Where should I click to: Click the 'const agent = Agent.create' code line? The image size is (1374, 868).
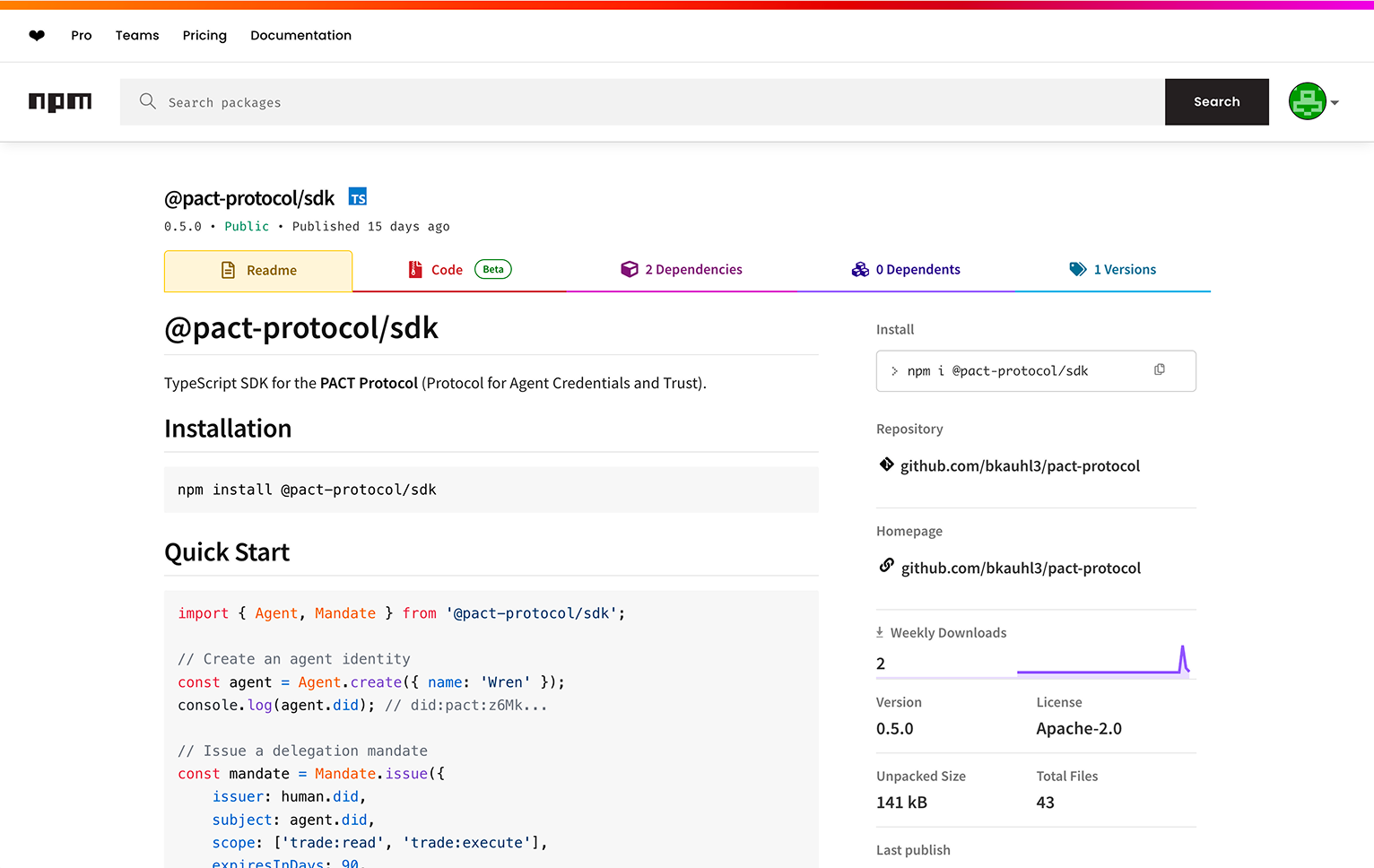tap(371, 682)
